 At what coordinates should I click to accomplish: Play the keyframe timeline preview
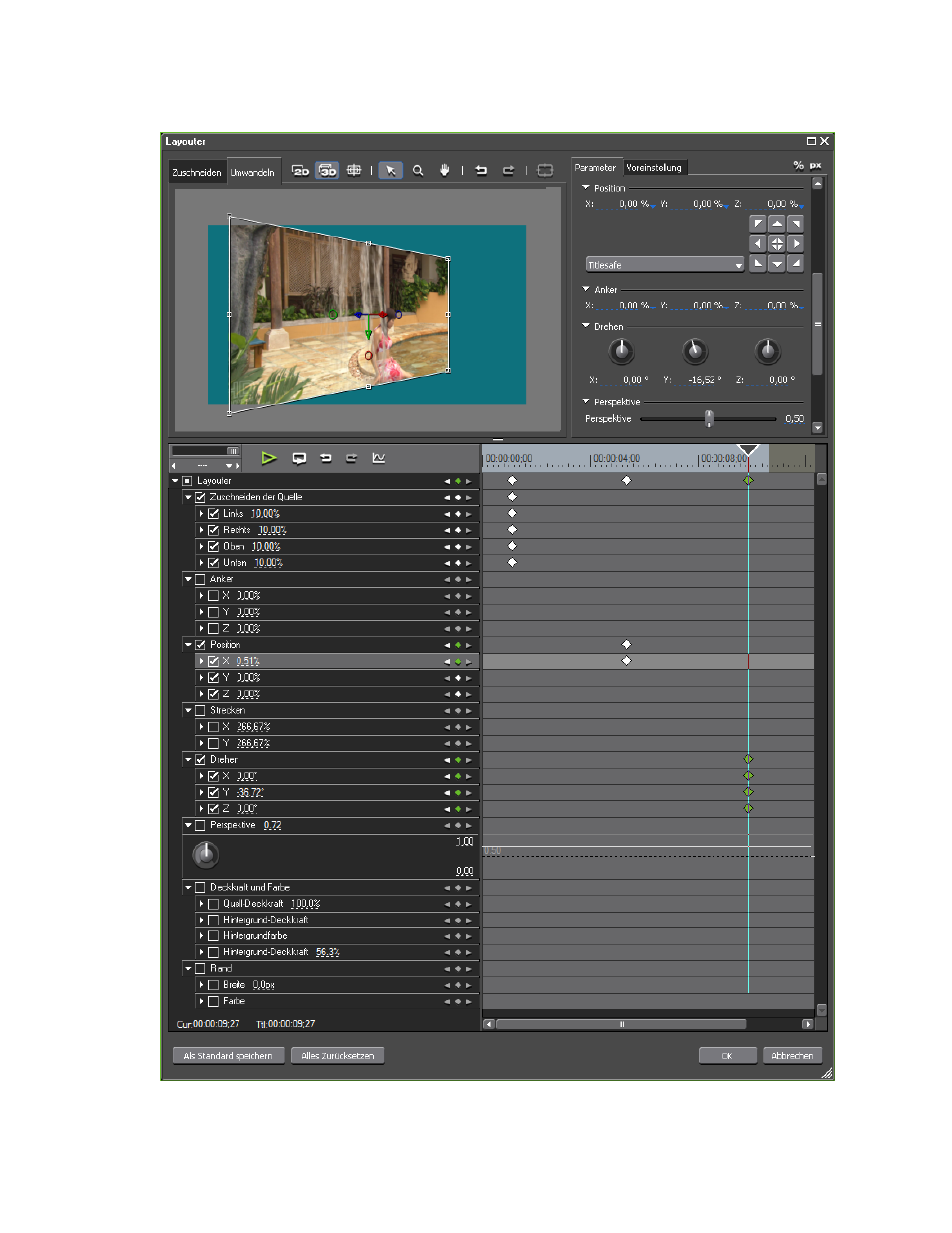coord(269,458)
